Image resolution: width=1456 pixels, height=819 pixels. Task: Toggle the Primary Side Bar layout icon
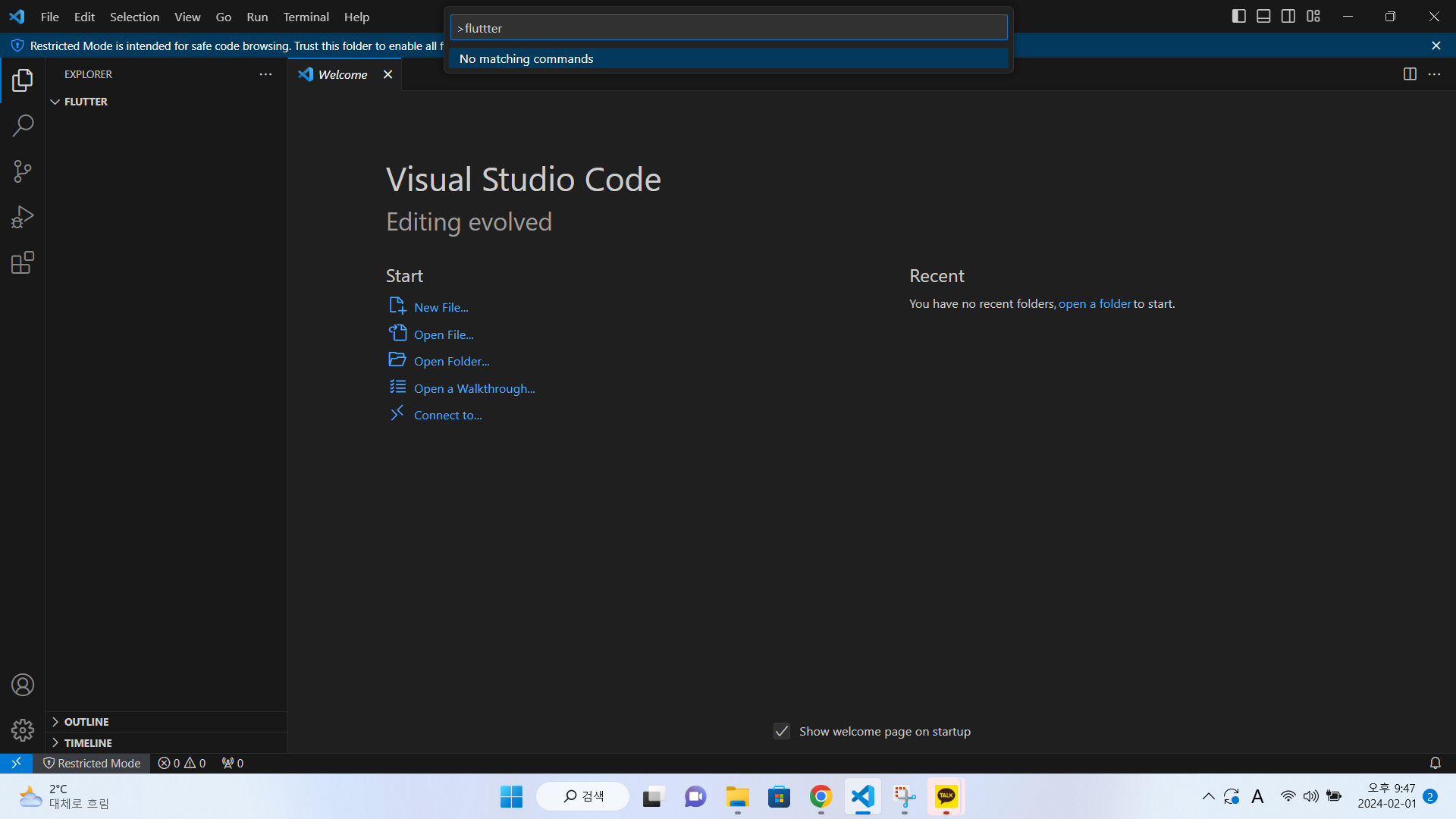tap(1239, 16)
